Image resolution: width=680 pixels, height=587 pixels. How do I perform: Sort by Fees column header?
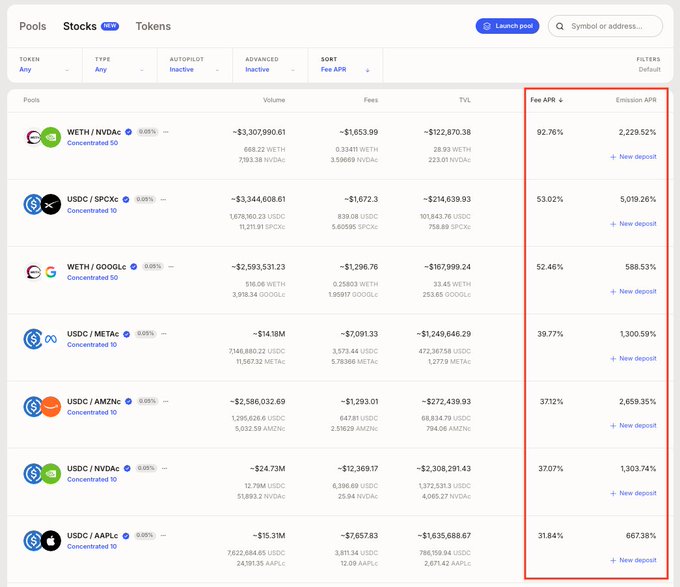pos(371,100)
